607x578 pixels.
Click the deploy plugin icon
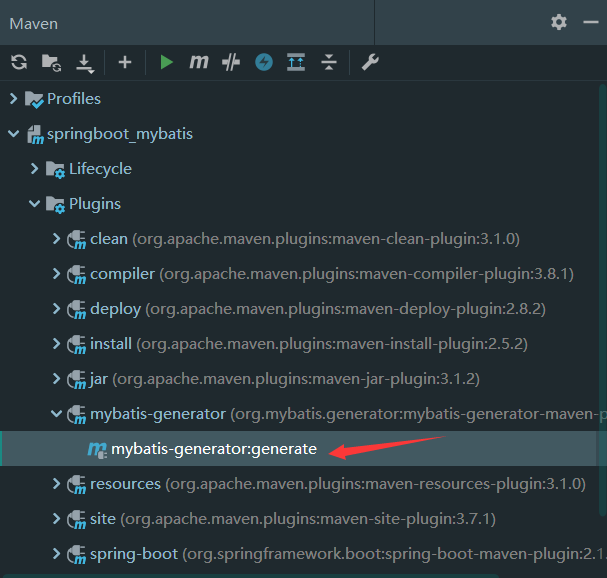[76, 310]
